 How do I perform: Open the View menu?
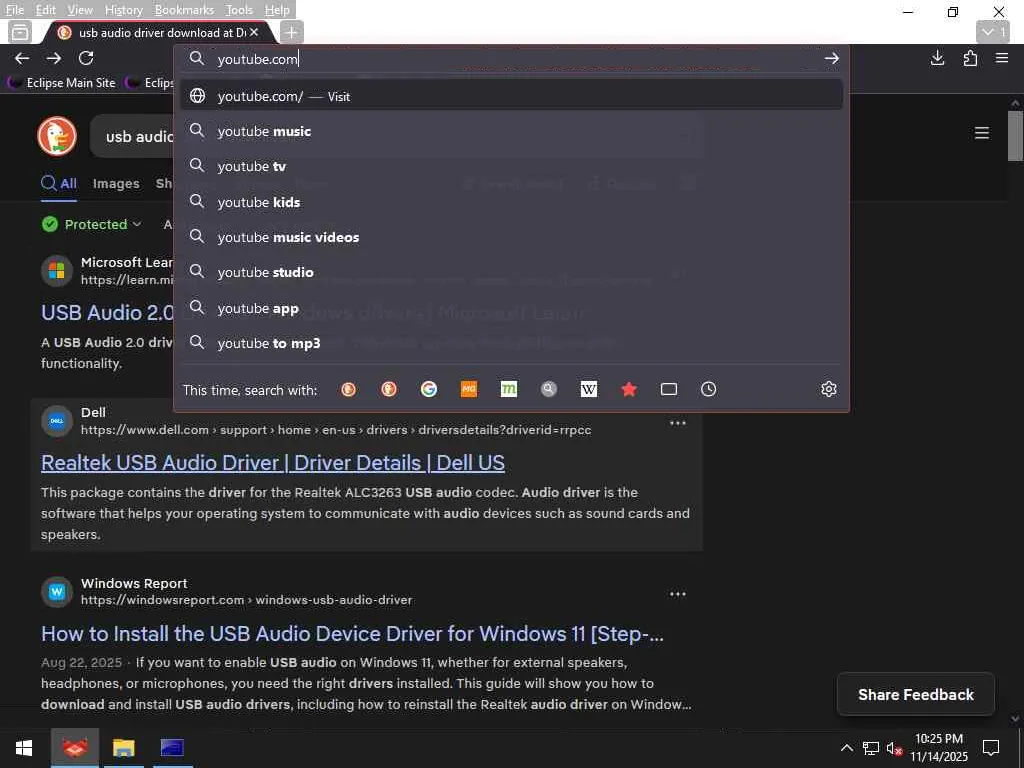80,10
